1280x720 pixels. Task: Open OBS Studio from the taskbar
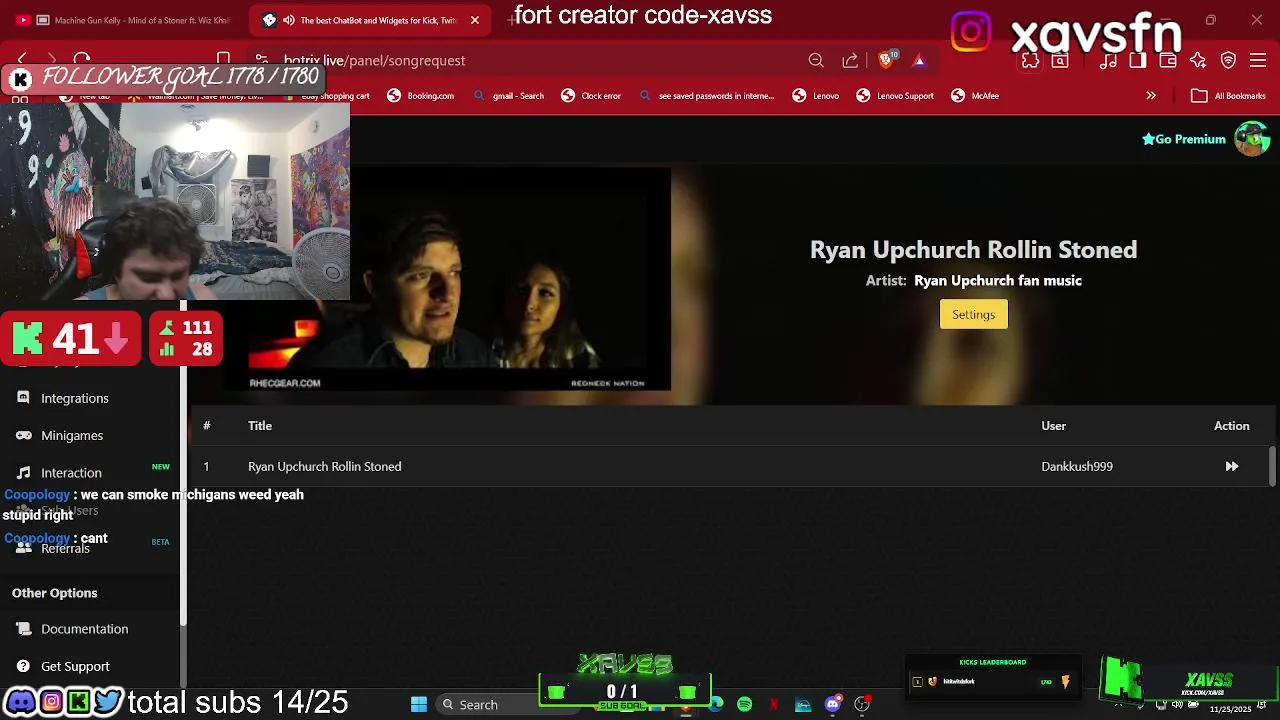(x=862, y=705)
